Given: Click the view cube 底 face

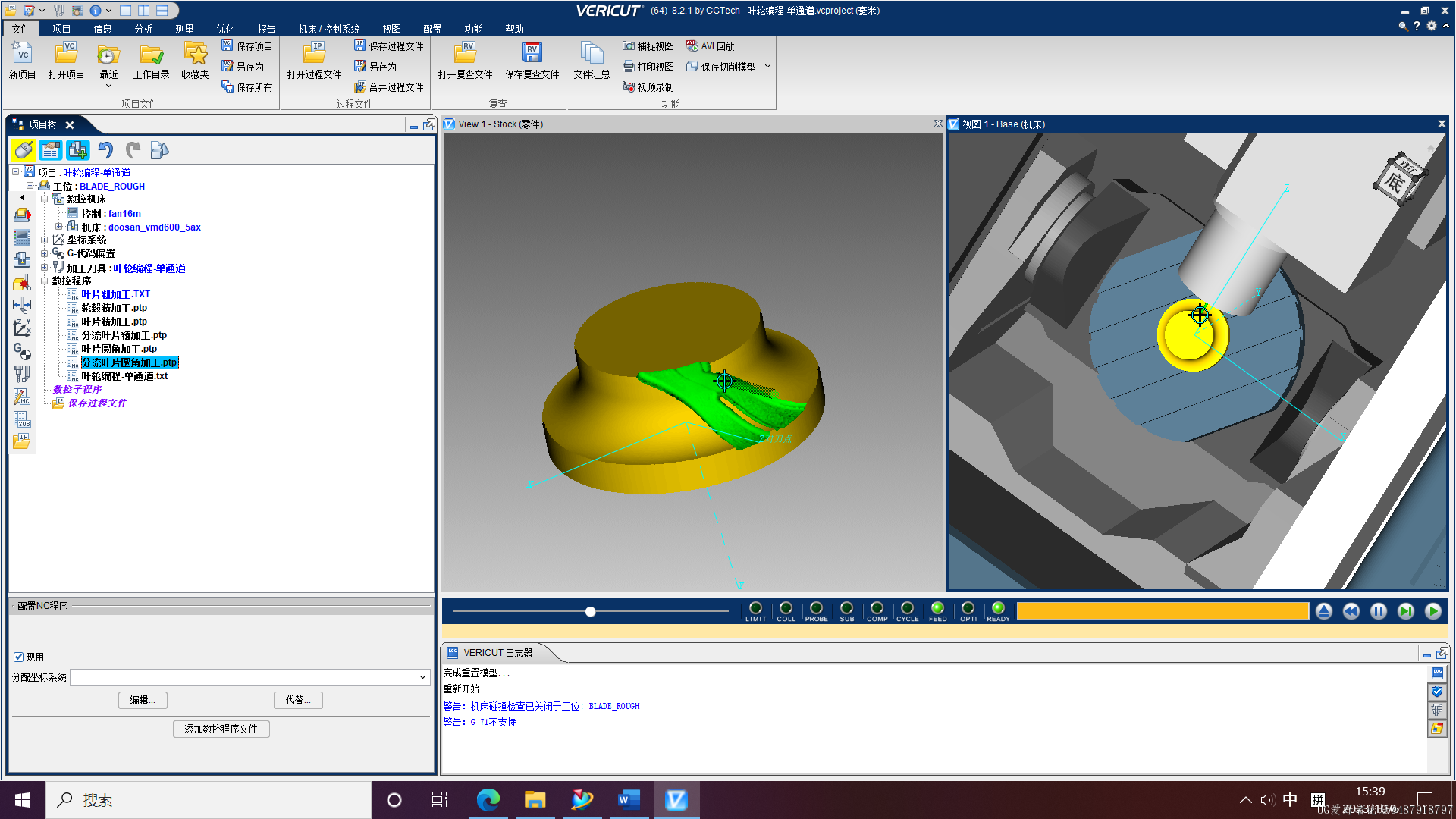Looking at the screenshot, I should click(1394, 182).
